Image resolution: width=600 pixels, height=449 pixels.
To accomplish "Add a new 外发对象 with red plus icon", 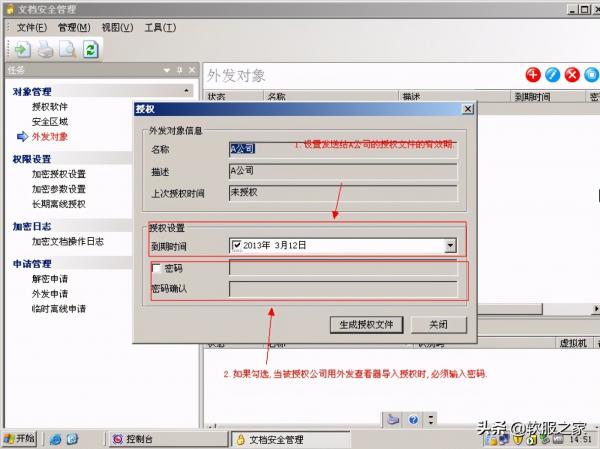I will click(533, 75).
